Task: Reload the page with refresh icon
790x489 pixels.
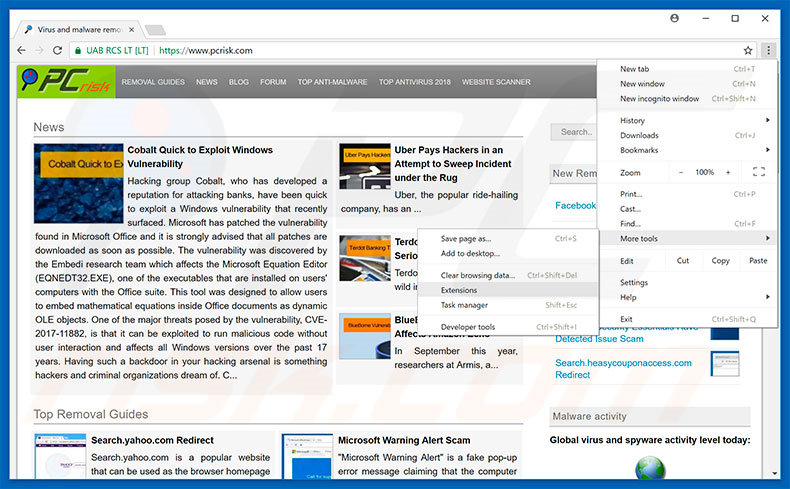Action: 57,50
